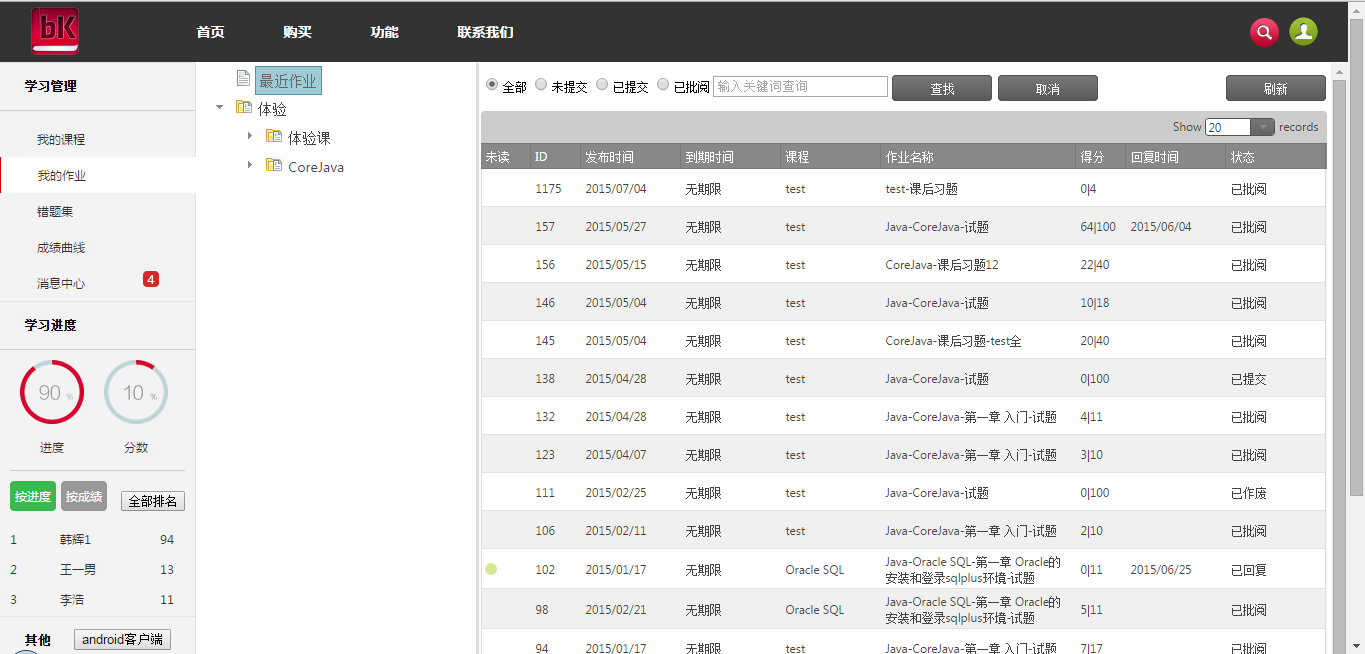Select the 未提交 radio button
Image resolution: width=1365 pixels, height=654 pixels.
tap(541, 85)
